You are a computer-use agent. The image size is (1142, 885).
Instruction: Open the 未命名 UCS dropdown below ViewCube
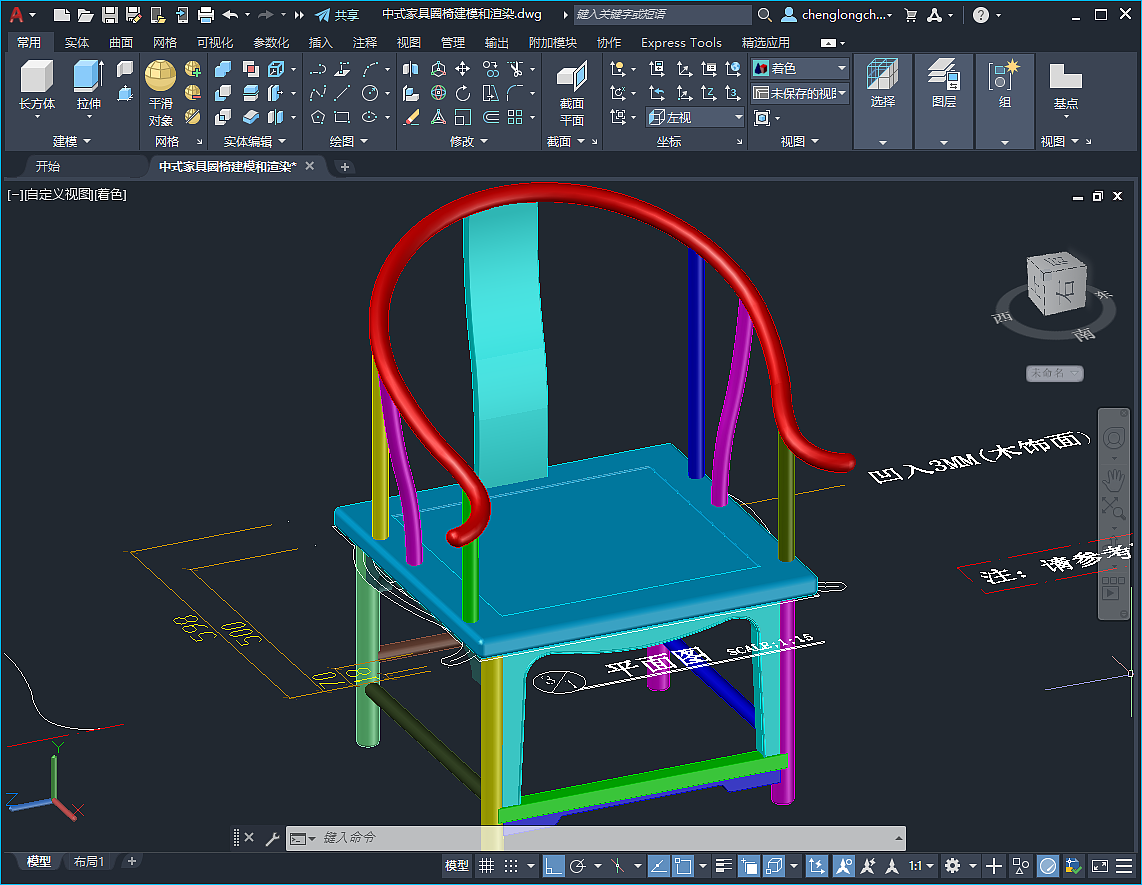coord(1055,373)
